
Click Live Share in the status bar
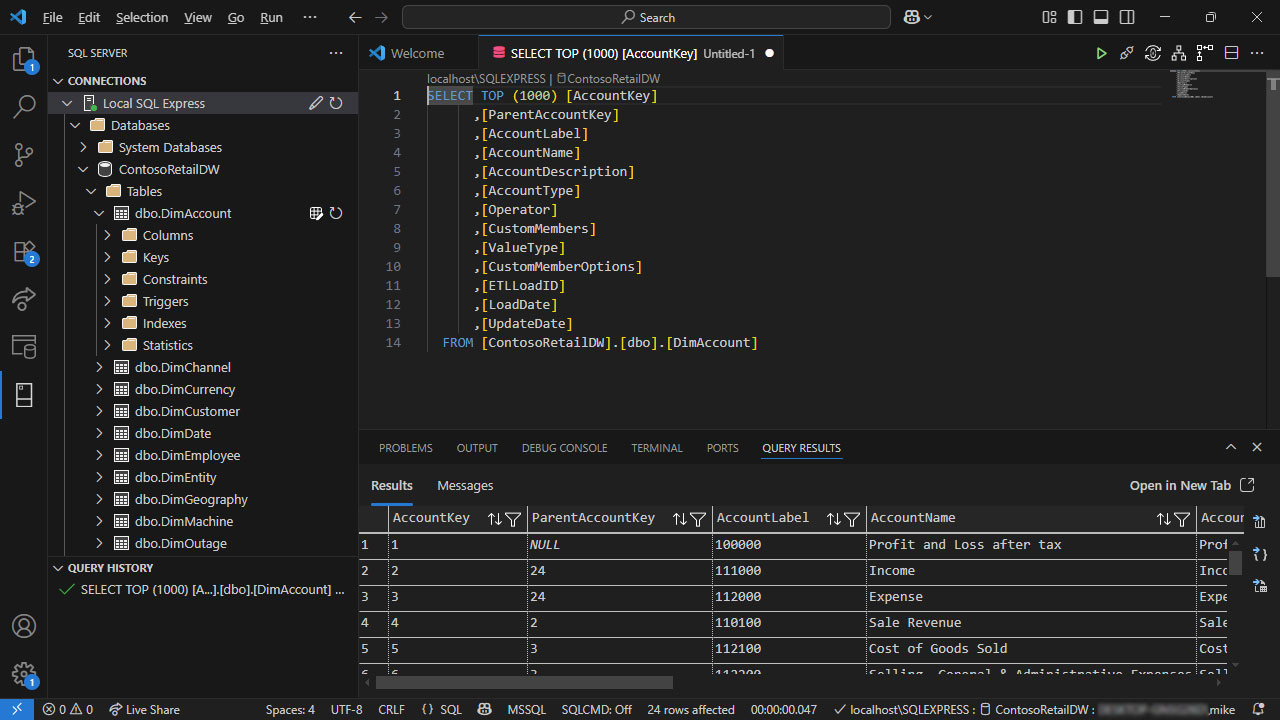pyautogui.click(x=144, y=709)
